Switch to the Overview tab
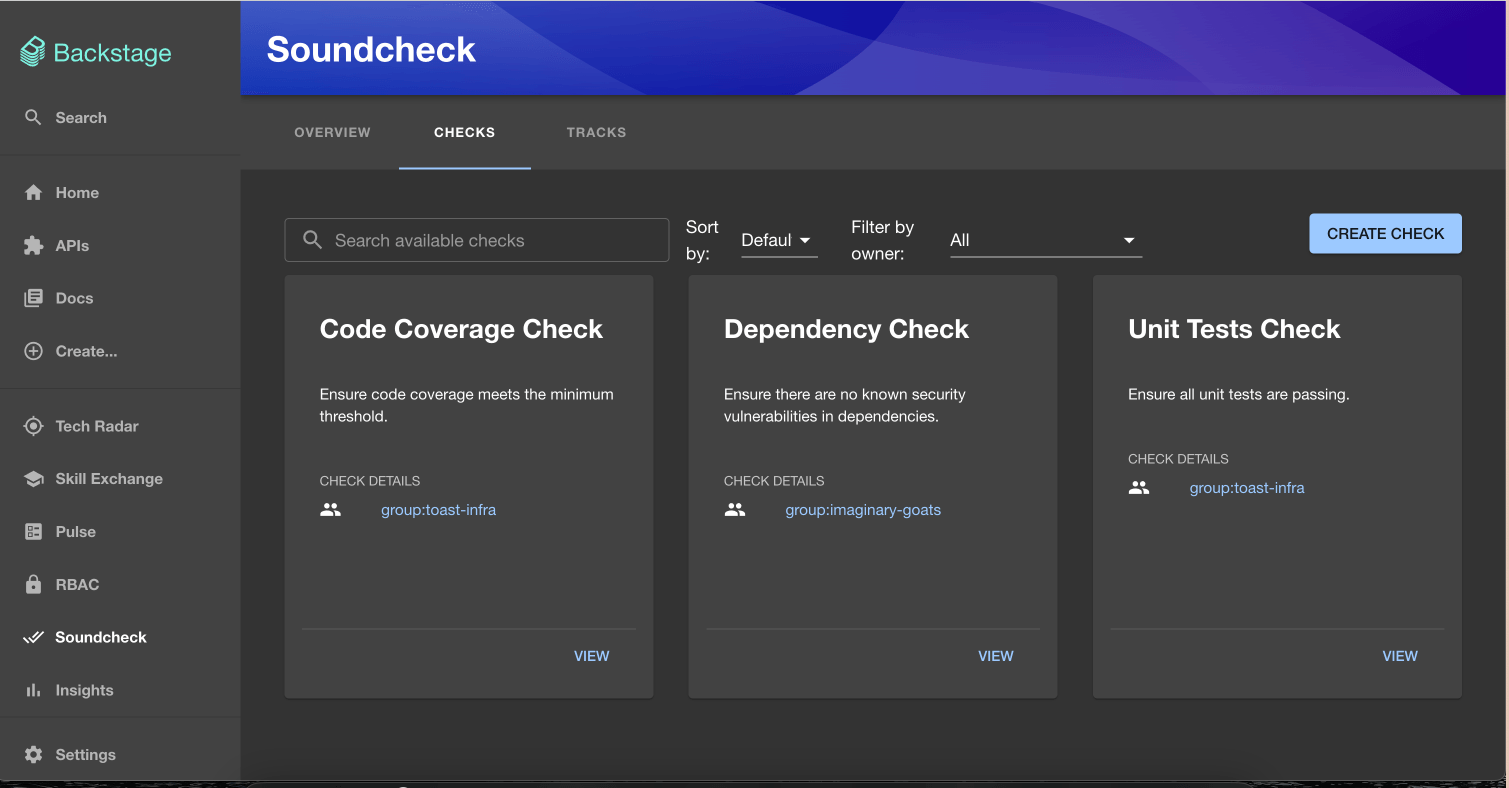The width and height of the screenshot is (1509, 788). (x=332, y=132)
